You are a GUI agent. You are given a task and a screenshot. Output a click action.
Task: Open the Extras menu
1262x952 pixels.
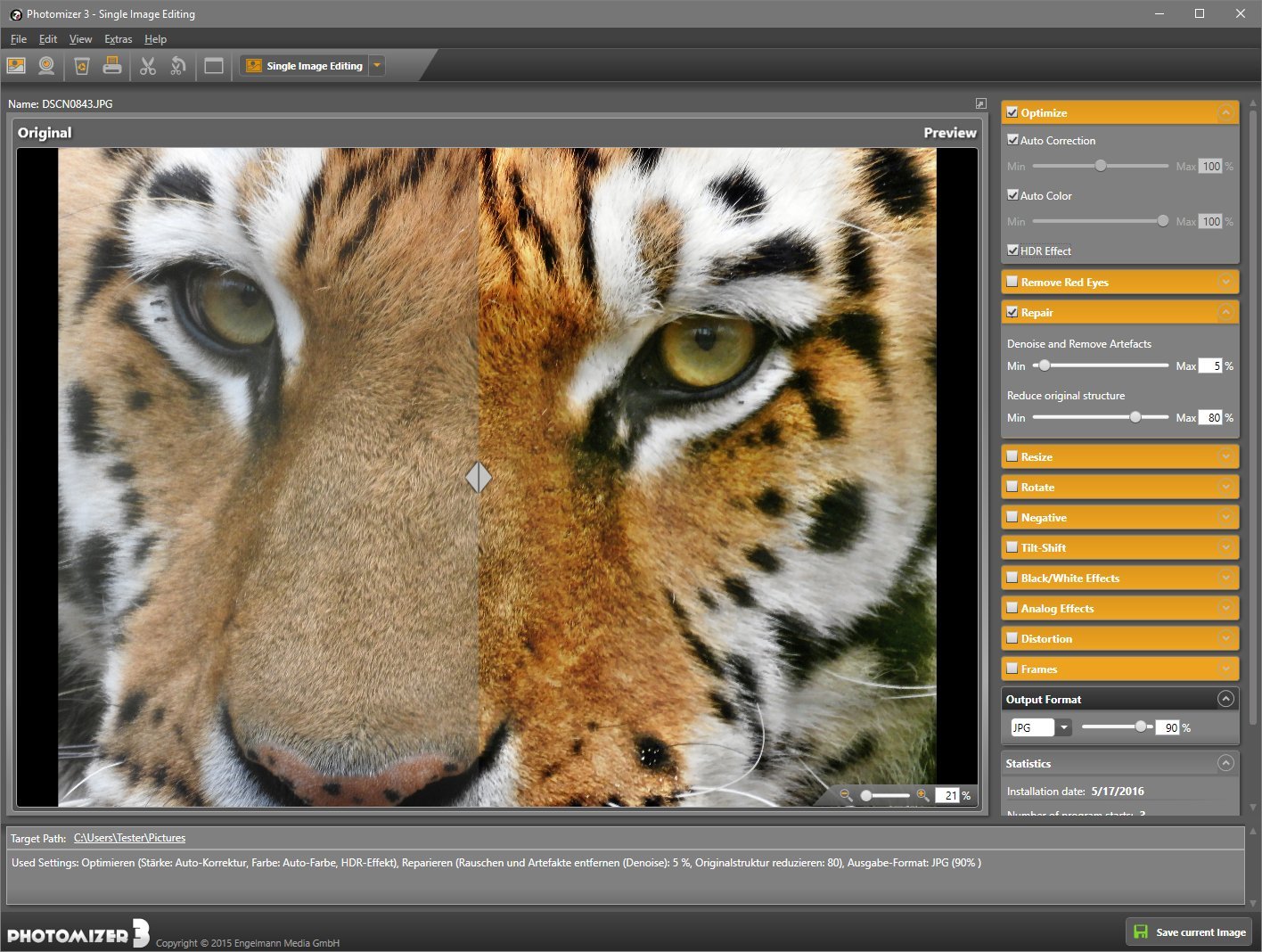click(x=118, y=39)
